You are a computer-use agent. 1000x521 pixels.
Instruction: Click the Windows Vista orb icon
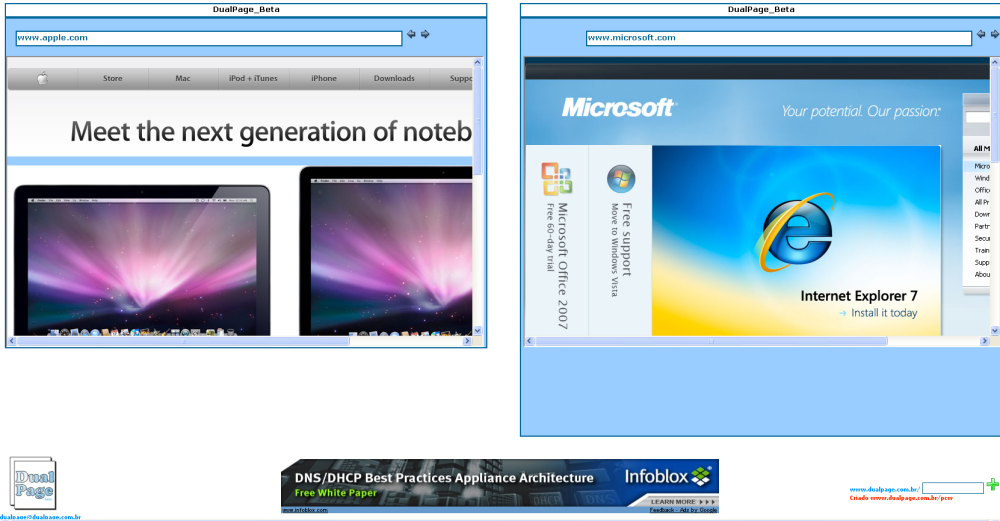(x=621, y=179)
